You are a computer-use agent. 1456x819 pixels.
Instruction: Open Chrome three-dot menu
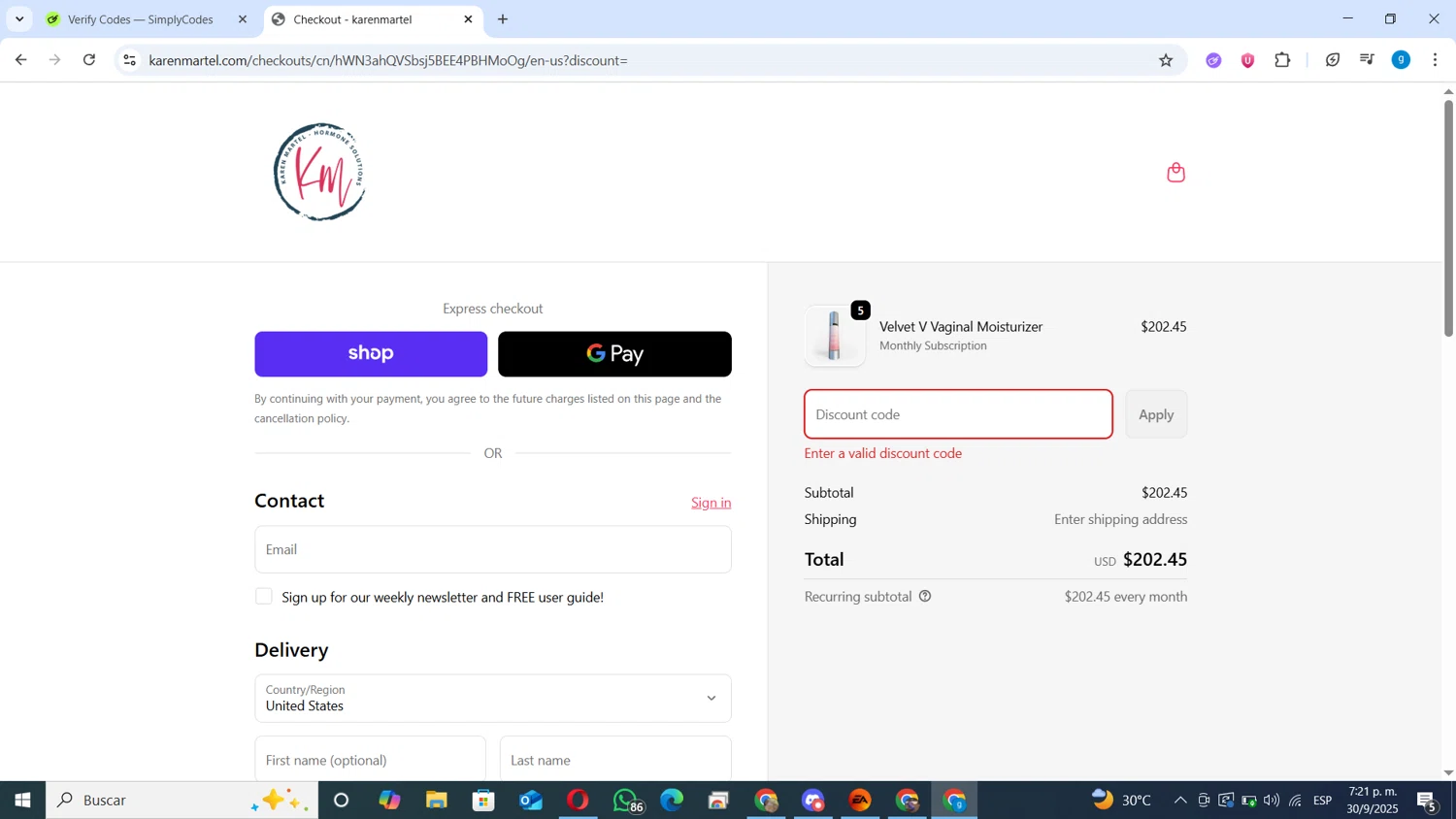click(x=1435, y=60)
